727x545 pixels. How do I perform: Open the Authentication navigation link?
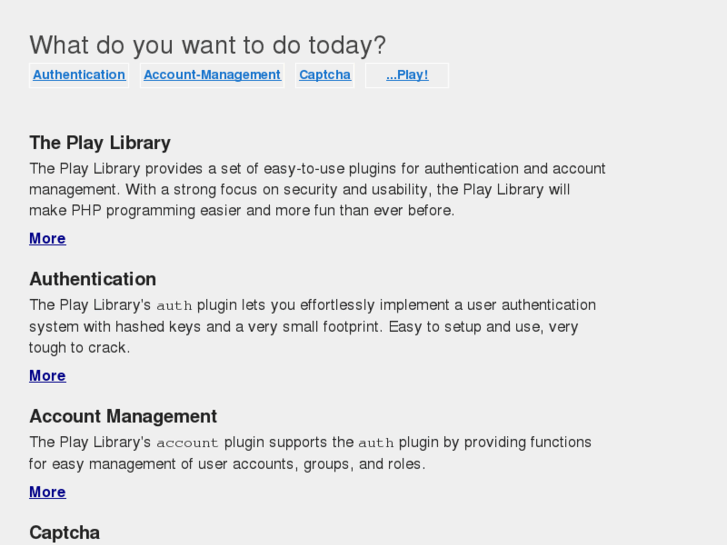(x=79, y=75)
